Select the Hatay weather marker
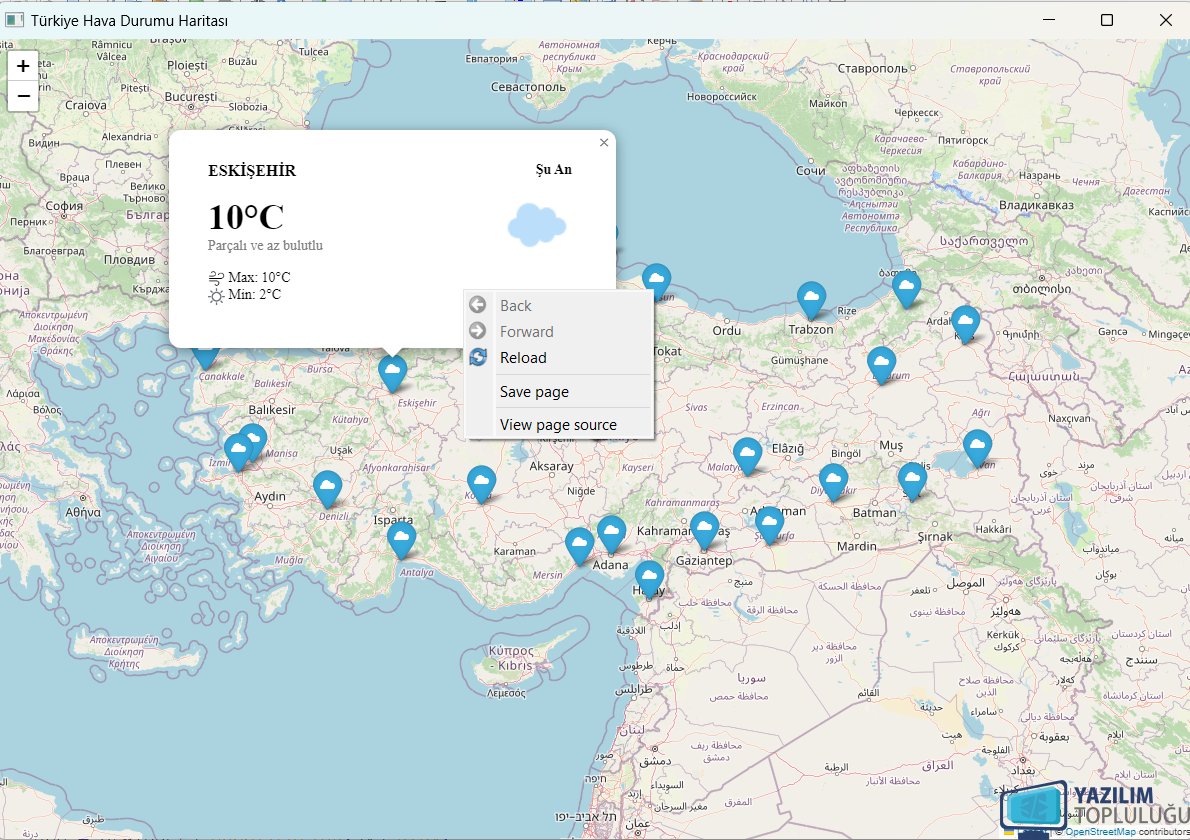Viewport: 1190px width, 840px height. pos(649,580)
